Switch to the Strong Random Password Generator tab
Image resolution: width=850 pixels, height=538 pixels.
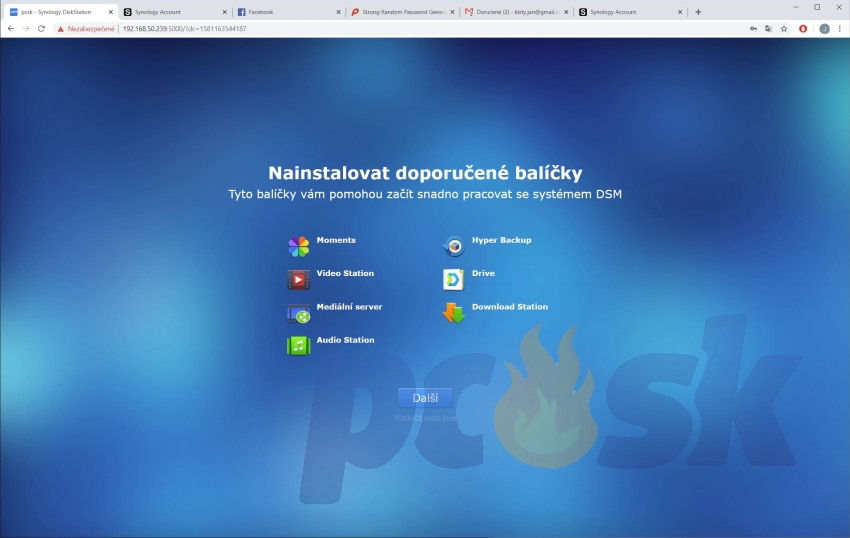(x=403, y=12)
